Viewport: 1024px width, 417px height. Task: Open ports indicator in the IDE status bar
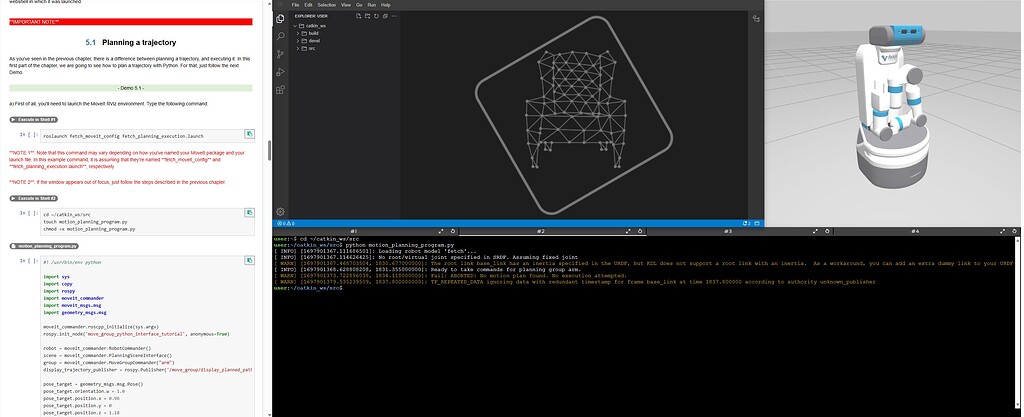[746, 223]
